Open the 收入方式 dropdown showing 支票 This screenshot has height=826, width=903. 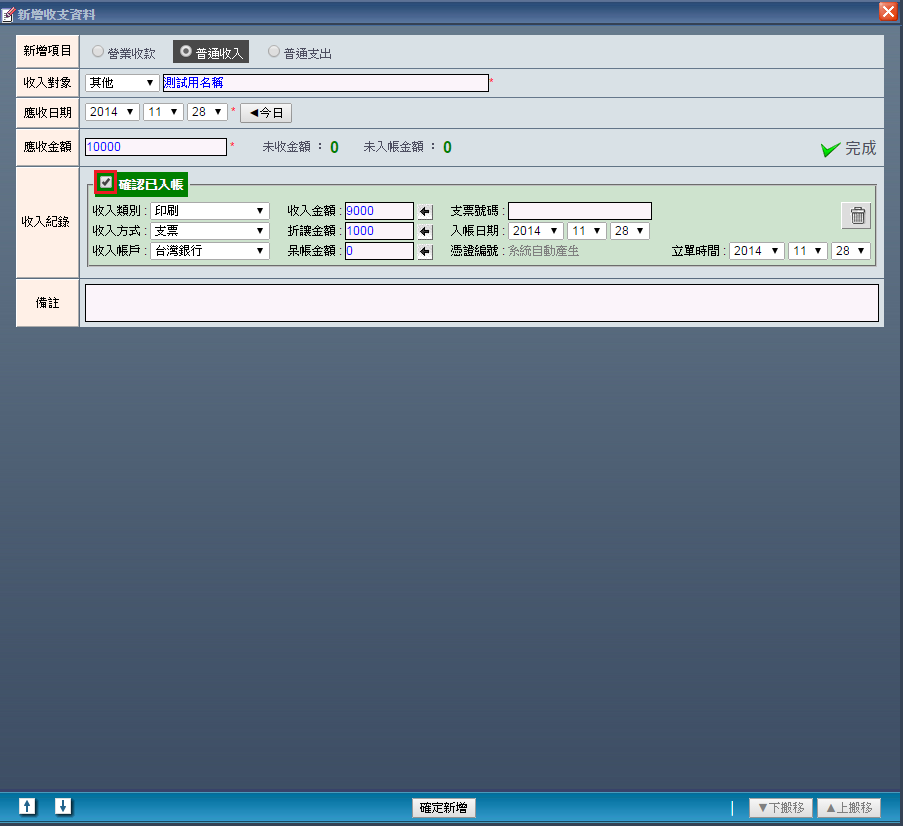click(x=209, y=231)
